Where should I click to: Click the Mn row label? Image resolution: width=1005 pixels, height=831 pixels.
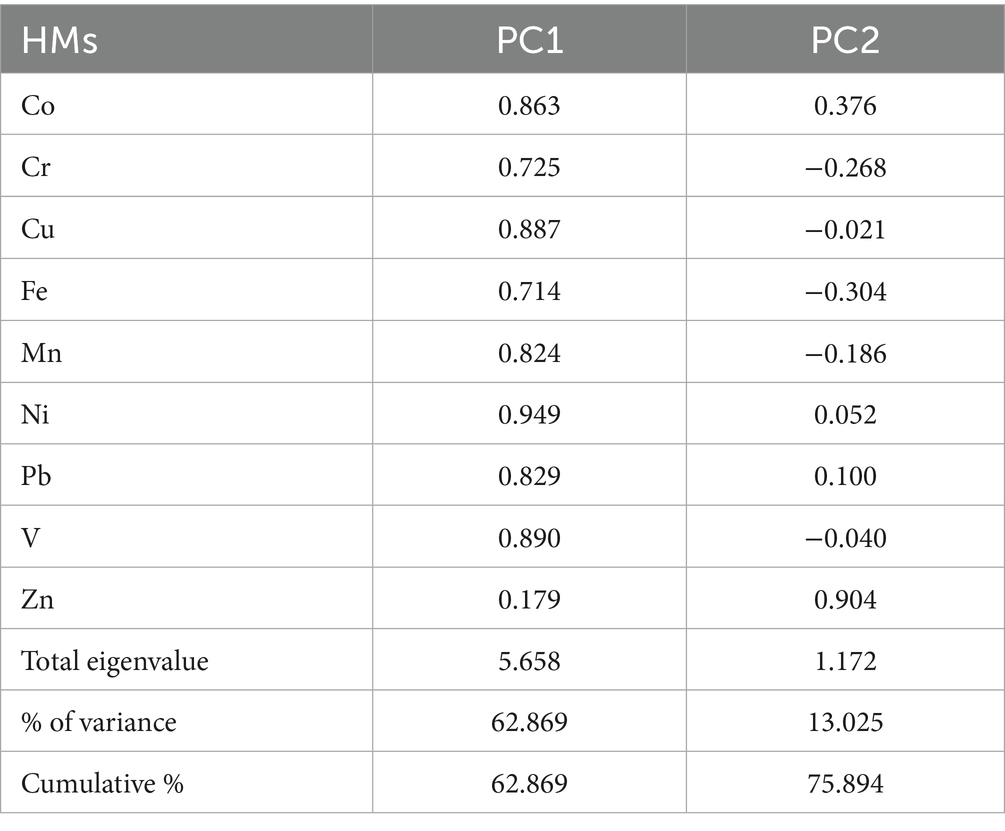[x=41, y=352]
